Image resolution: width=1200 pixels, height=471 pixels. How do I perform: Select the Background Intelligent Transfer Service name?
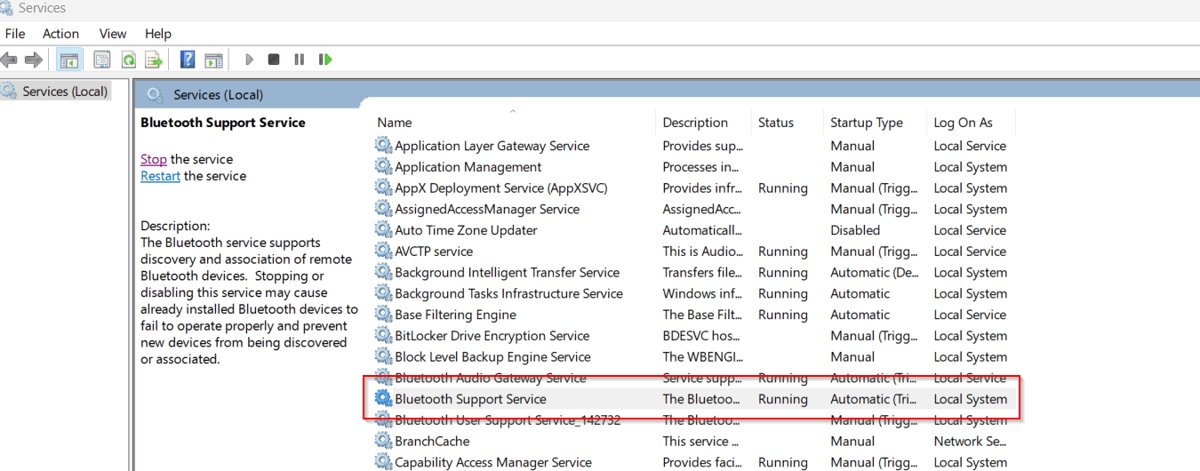(507, 272)
